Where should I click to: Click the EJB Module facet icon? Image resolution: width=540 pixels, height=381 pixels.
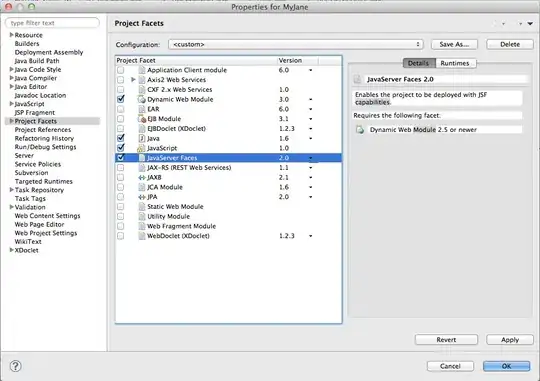[142, 119]
